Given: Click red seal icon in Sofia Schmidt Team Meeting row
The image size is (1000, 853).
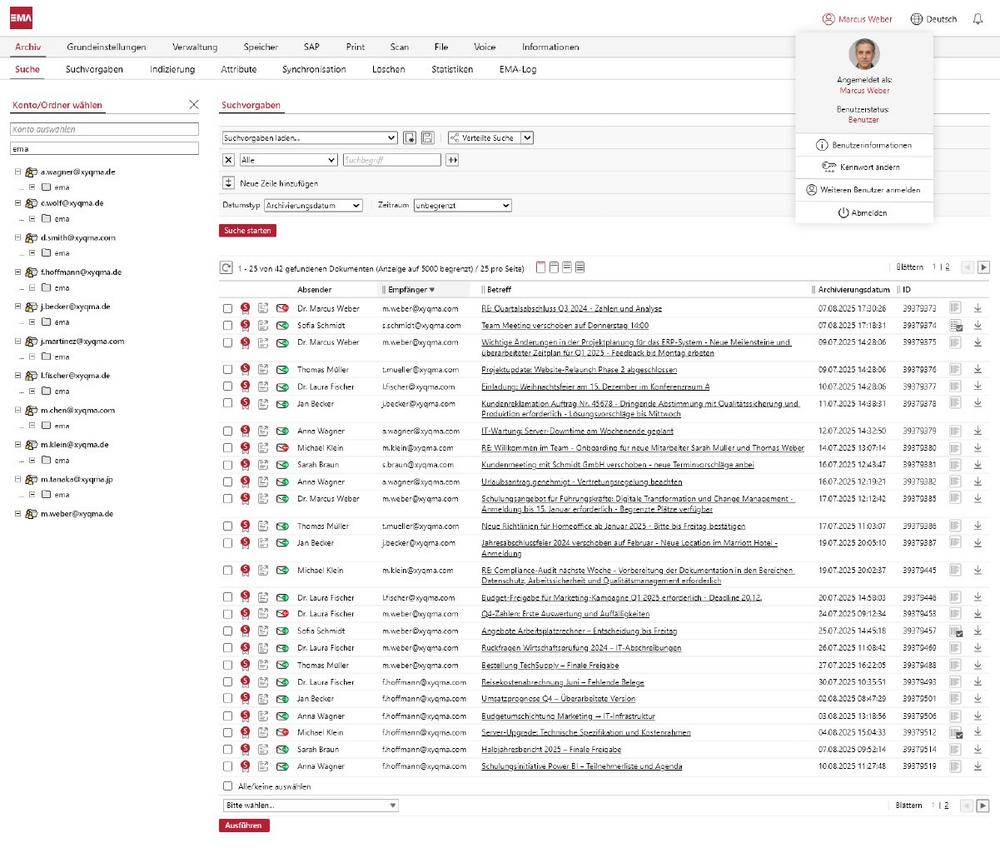Looking at the screenshot, I should pos(245,325).
